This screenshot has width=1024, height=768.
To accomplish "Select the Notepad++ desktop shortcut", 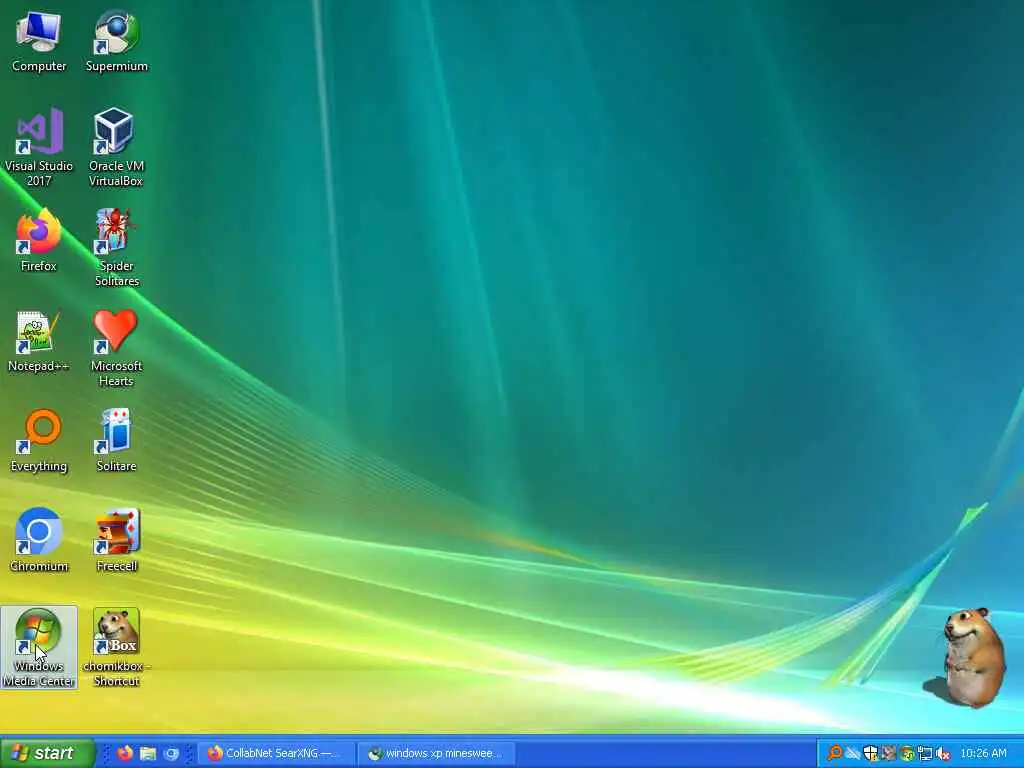I will pyautogui.click(x=39, y=341).
